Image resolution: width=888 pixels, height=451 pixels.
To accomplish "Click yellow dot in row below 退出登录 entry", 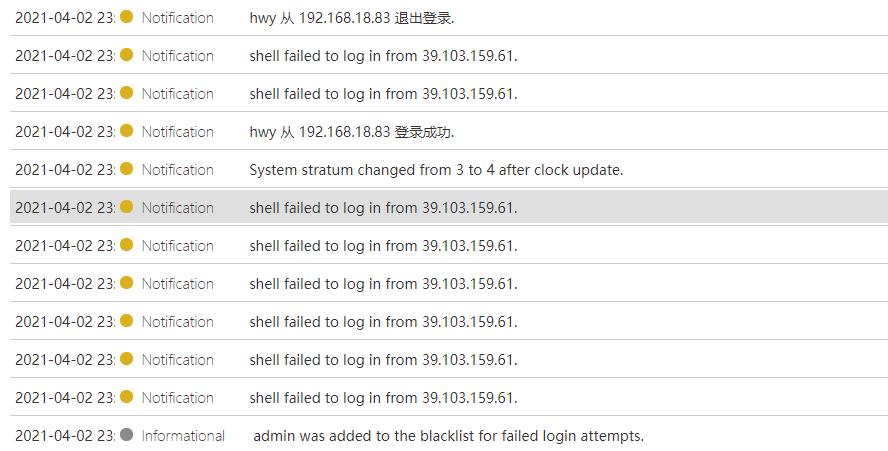I will tap(126, 55).
